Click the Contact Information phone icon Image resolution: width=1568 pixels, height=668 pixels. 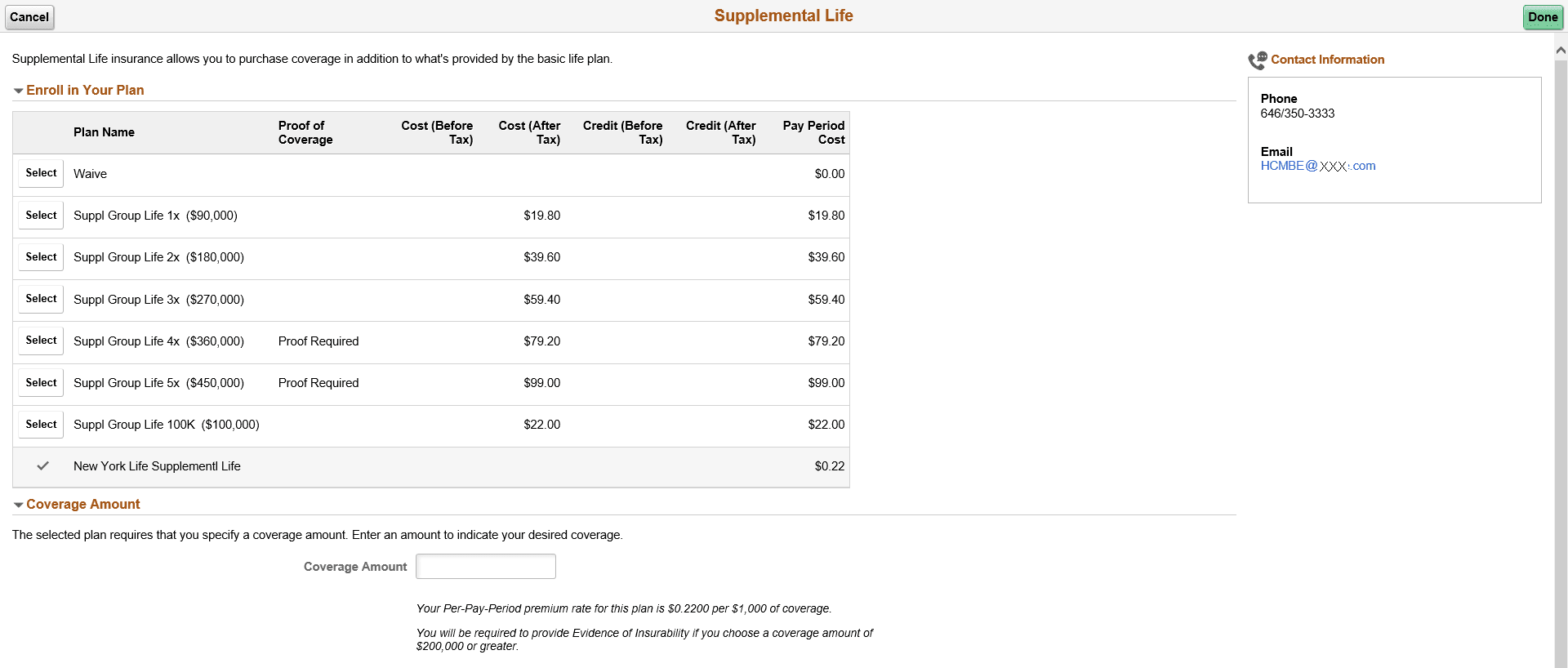(x=1257, y=60)
